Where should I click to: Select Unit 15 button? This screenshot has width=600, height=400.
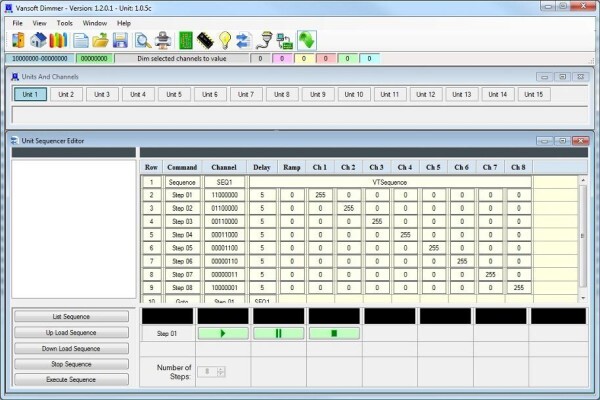(534, 94)
